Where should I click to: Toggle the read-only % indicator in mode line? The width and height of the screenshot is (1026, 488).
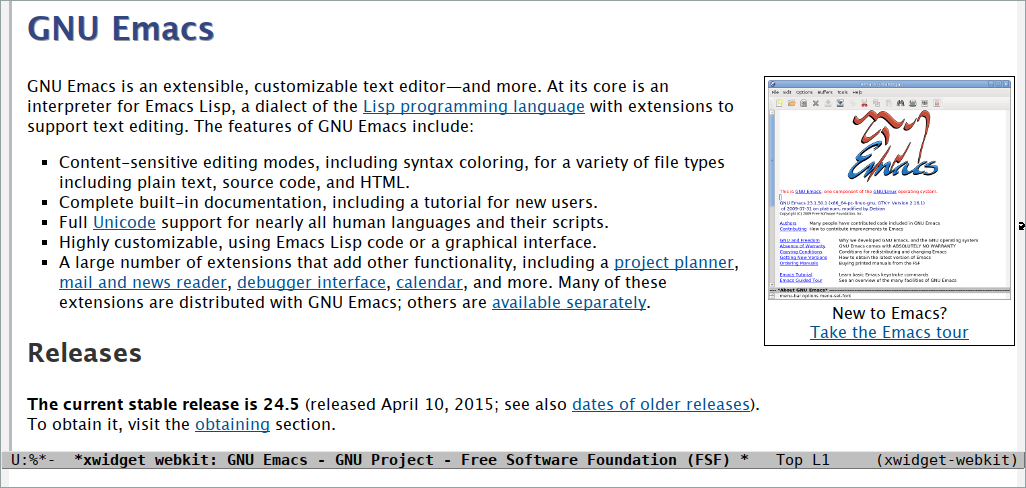pyautogui.click(x=33, y=461)
